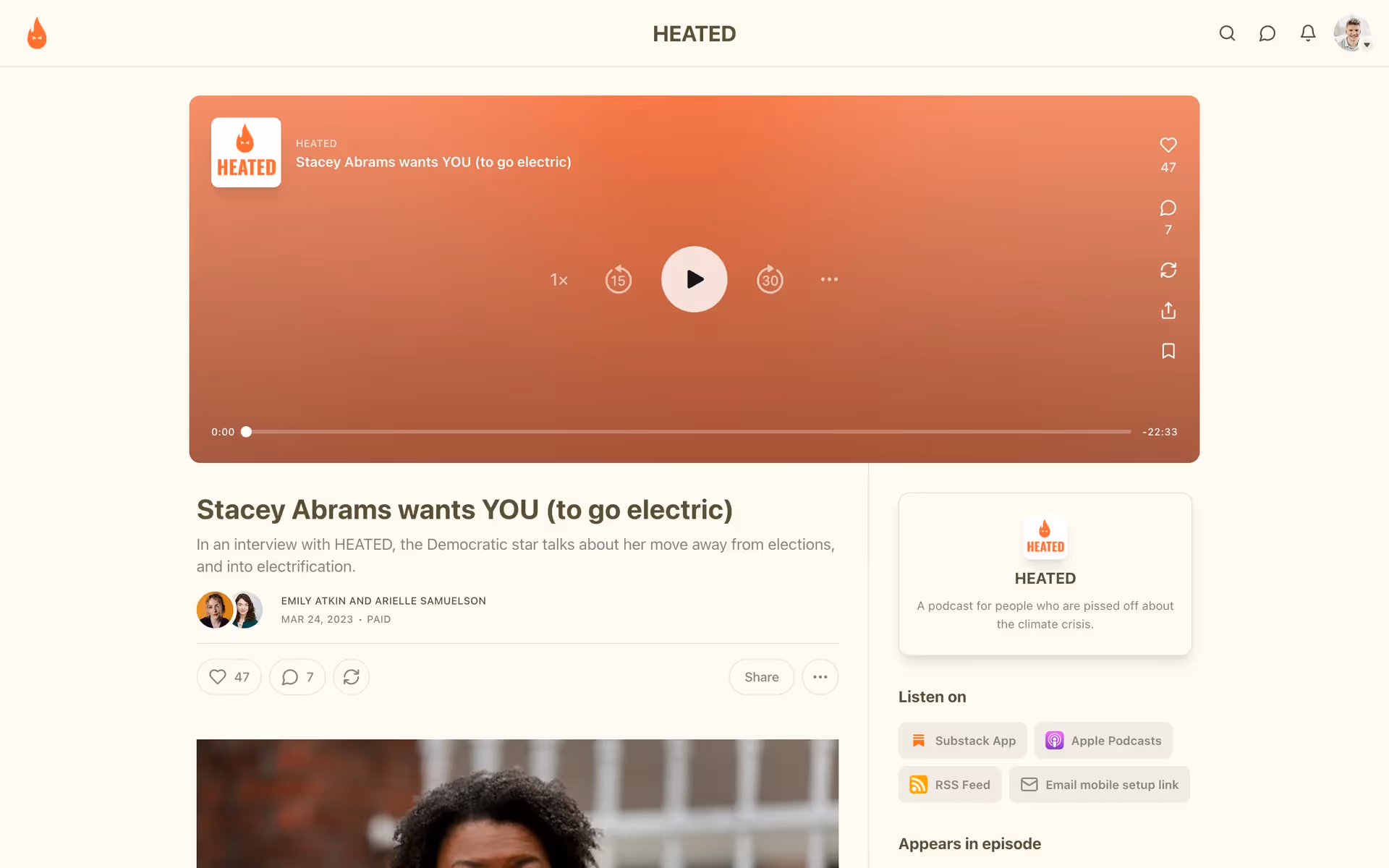The height and width of the screenshot is (868, 1389).
Task: Open search in the top bar
Action: coord(1227,33)
